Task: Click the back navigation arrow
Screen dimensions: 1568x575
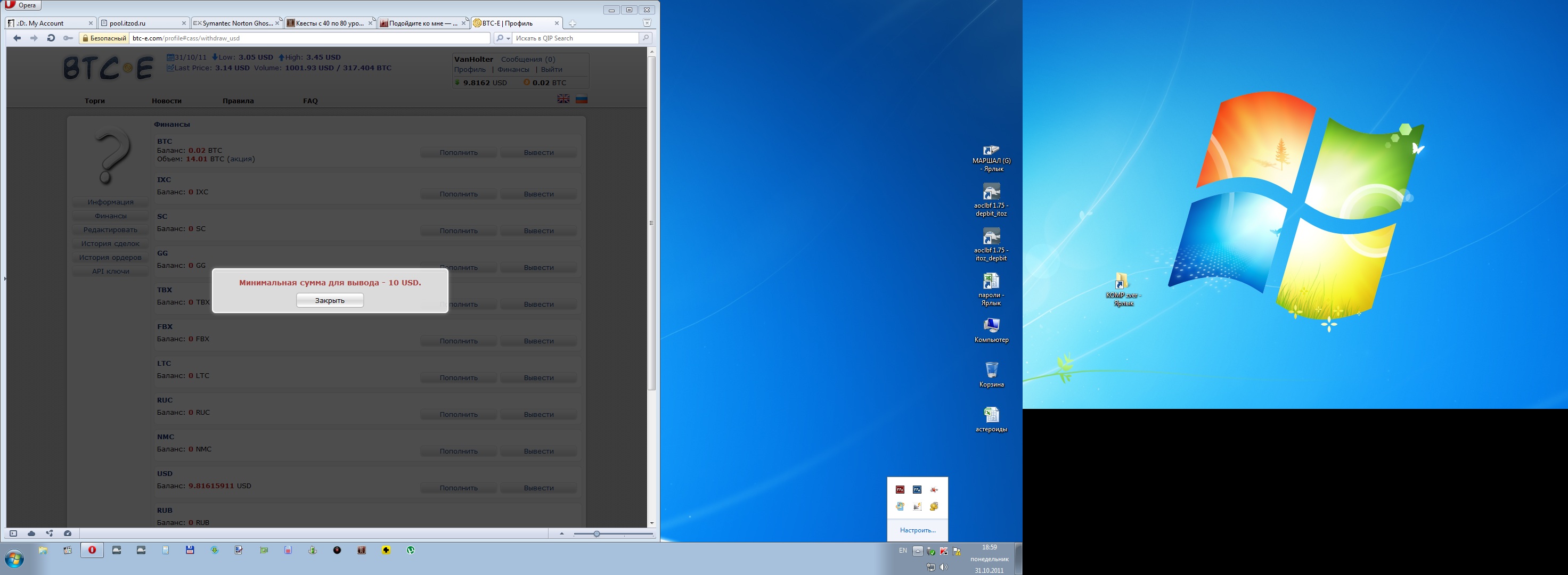Action: tap(17, 38)
